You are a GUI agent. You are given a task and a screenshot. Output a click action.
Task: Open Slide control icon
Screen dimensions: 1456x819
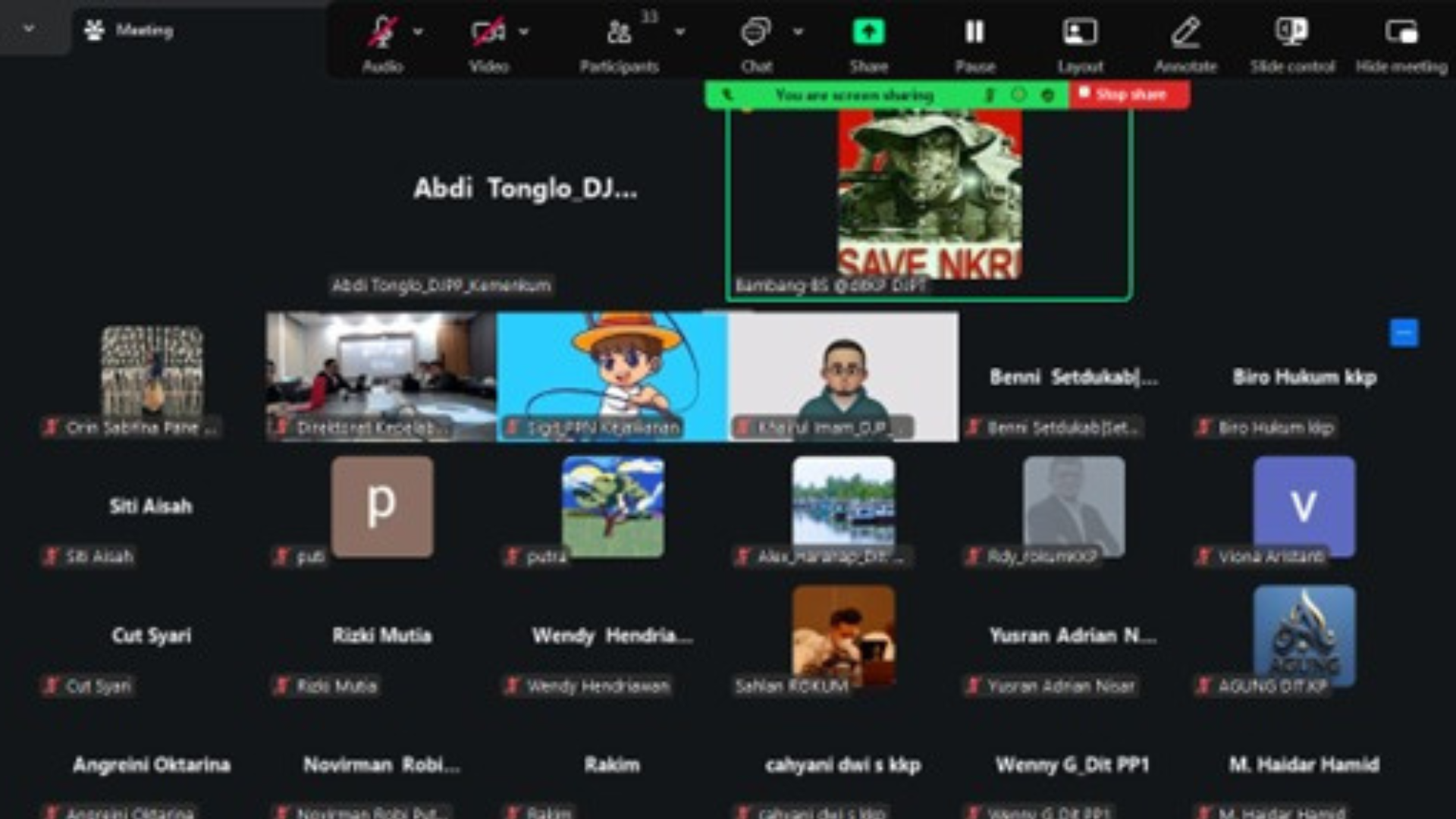click(1291, 33)
